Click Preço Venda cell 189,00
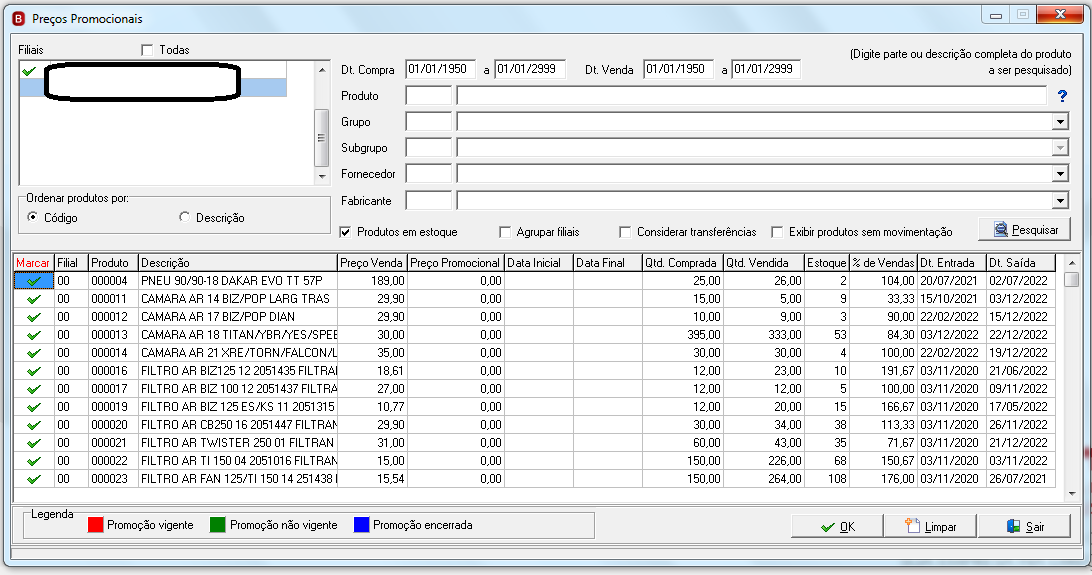 pyautogui.click(x=372, y=281)
